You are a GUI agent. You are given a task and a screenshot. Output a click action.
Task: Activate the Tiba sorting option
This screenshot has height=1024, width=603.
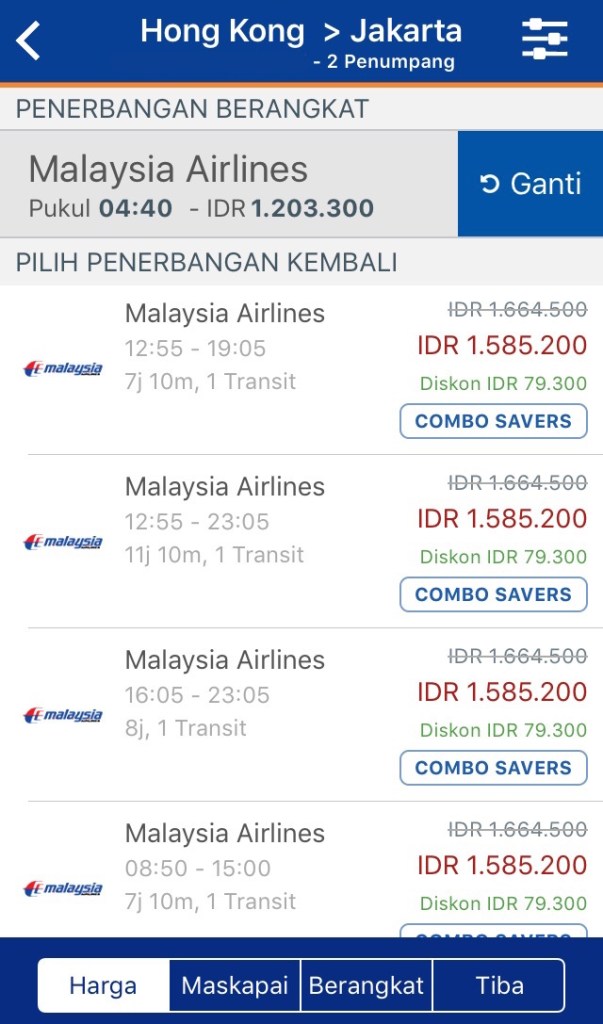tap(498, 985)
